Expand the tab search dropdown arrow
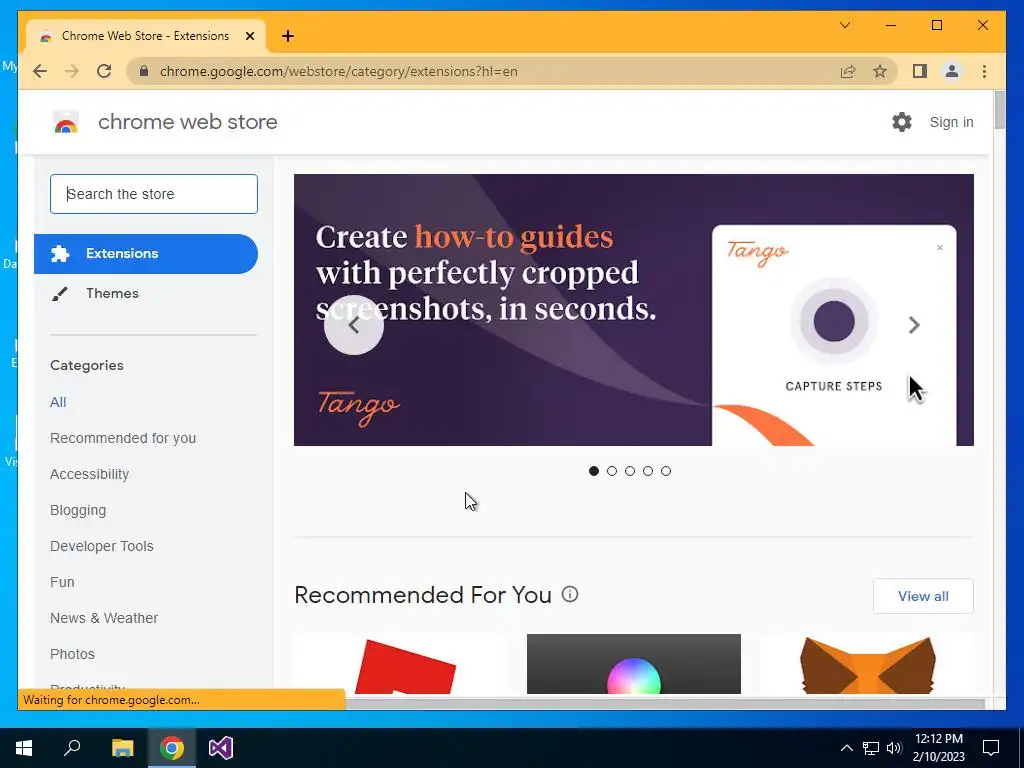 (x=844, y=25)
